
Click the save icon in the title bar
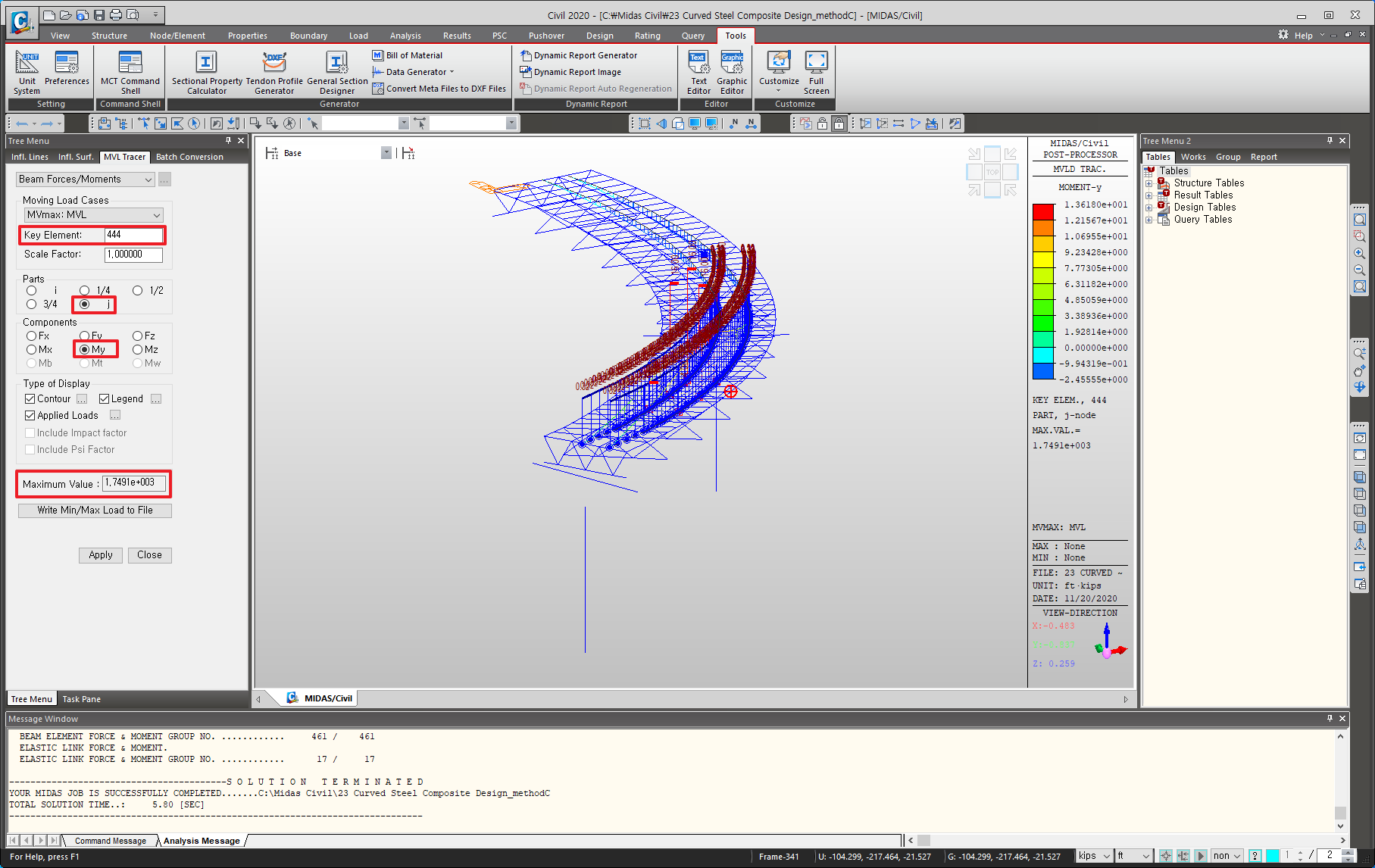point(98,14)
